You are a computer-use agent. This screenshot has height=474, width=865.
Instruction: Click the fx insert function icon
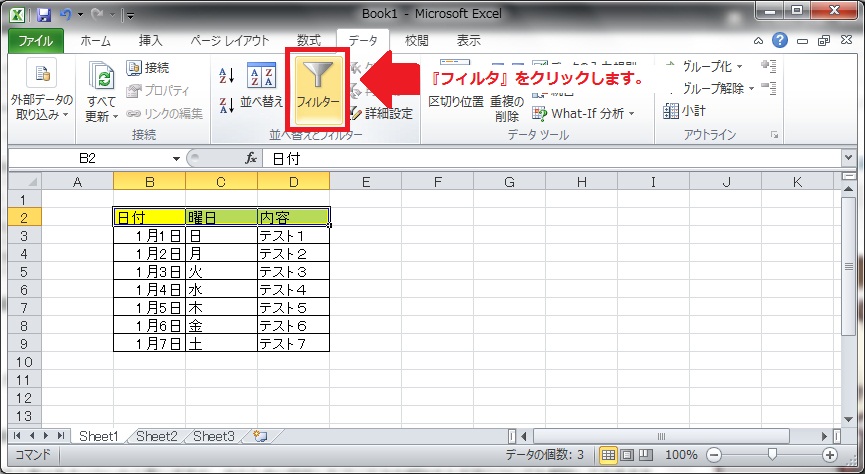pos(251,159)
